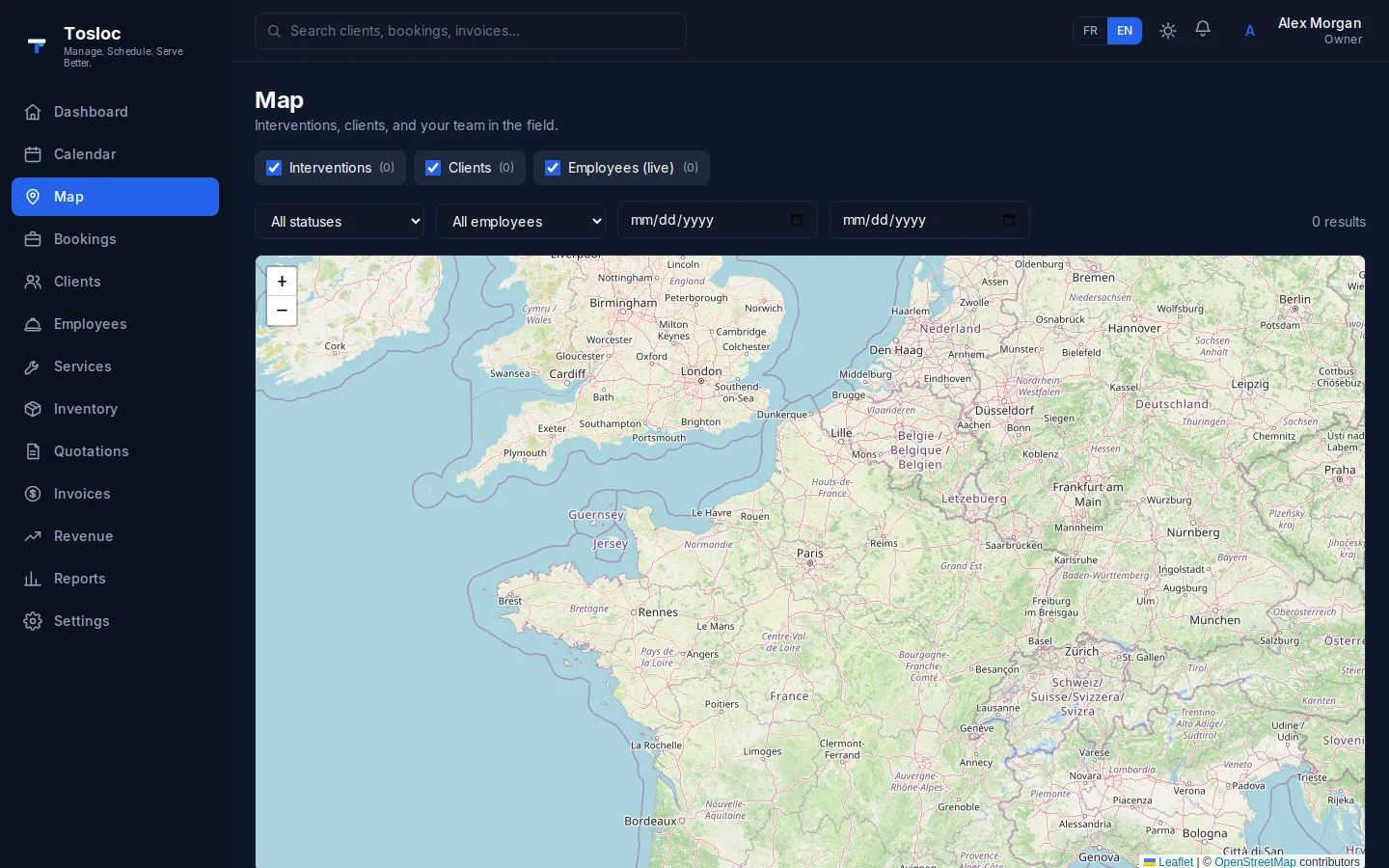This screenshot has height=868, width=1389.
Task: Select the EN language option
Action: (x=1125, y=31)
